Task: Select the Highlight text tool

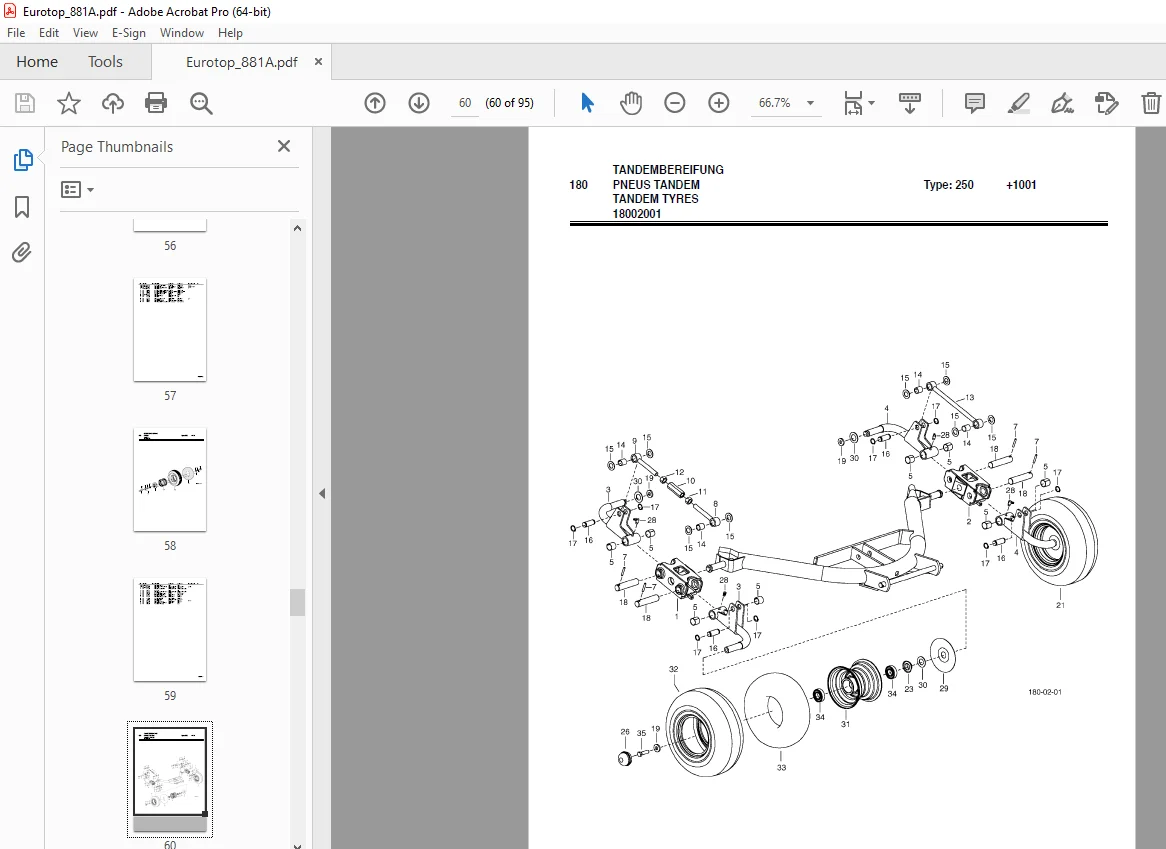Action: (x=1019, y=103)
